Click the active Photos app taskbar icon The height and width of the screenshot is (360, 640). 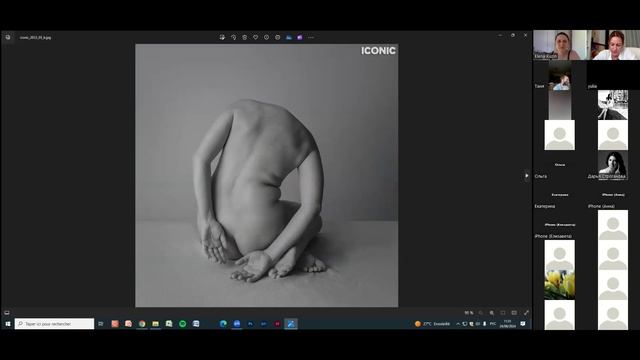(x=291, y=324)
